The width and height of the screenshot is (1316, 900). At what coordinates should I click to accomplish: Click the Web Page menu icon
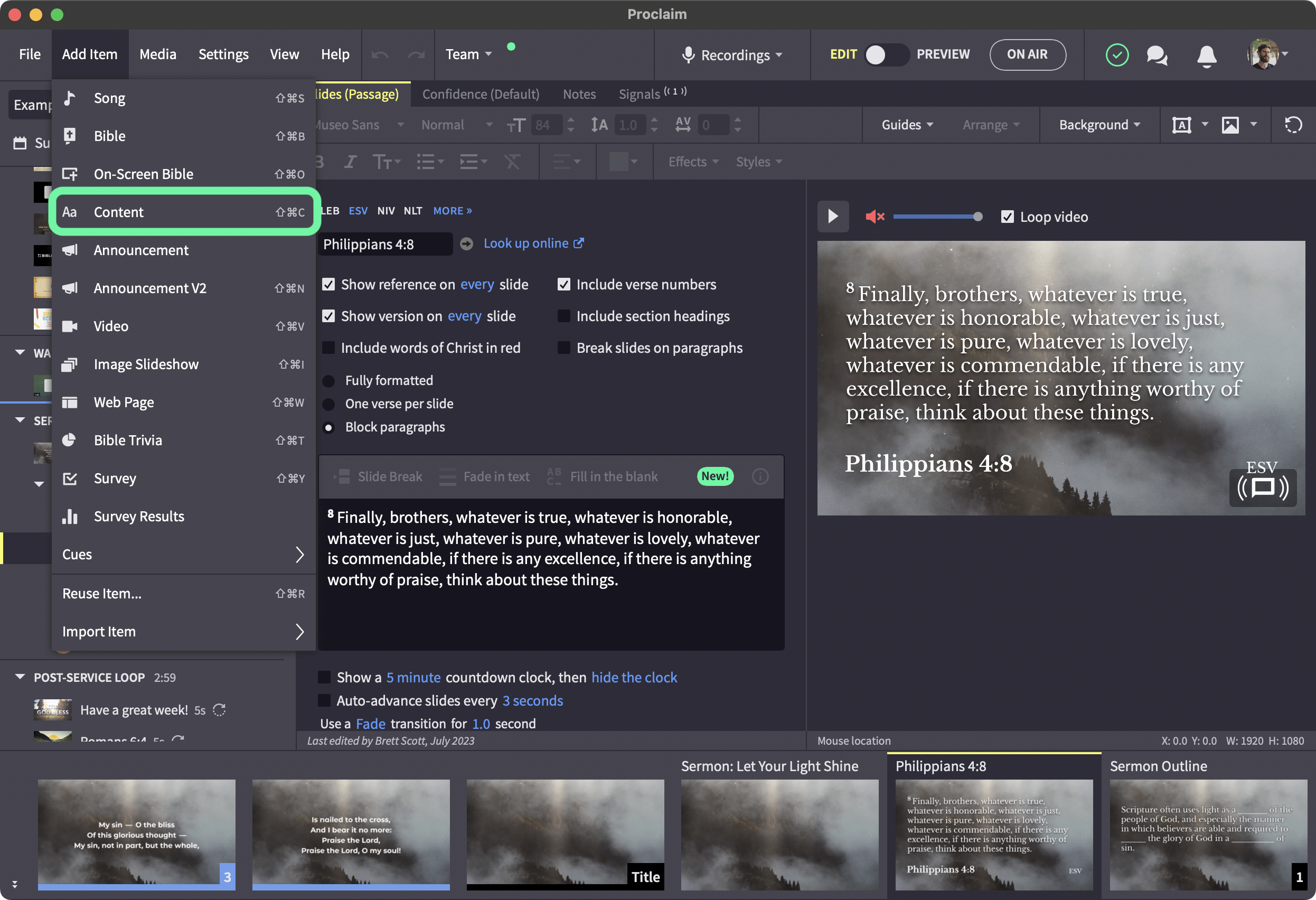[70, 402]
